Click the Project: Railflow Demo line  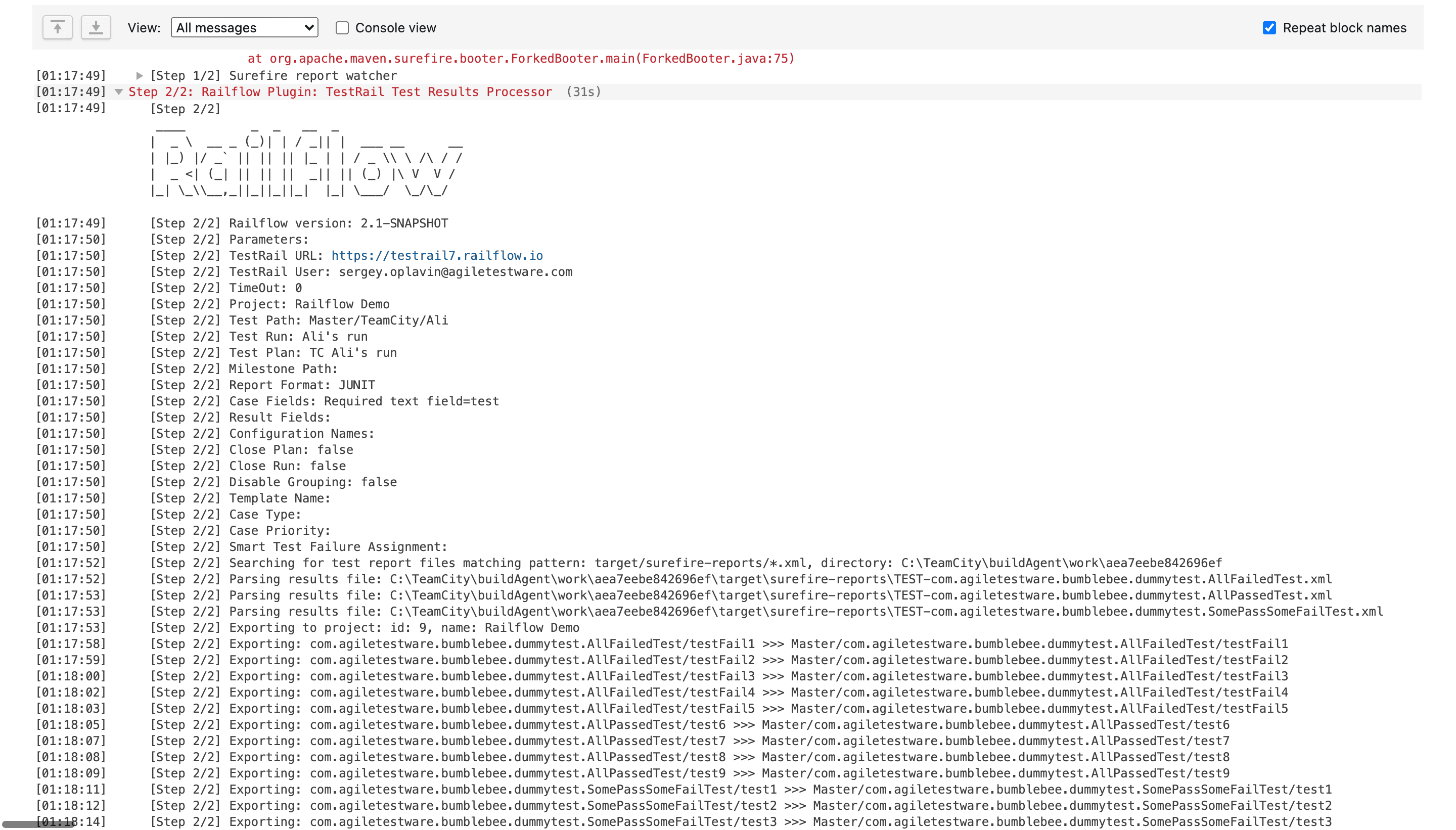pos(309,304)
